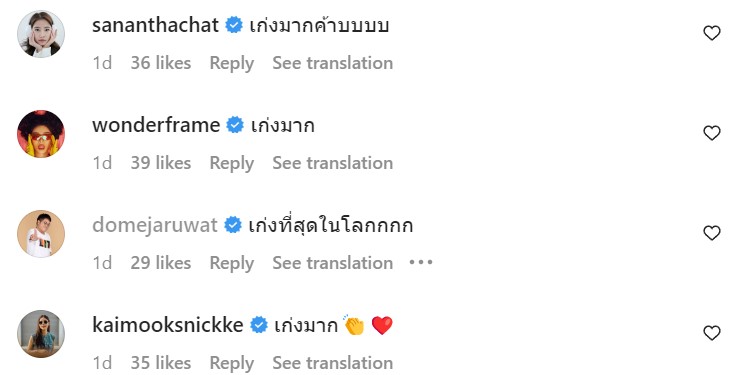The image size is (735, 375).
Task: Reply to wonderframe's comment
Action: click(x=232, y=163)
